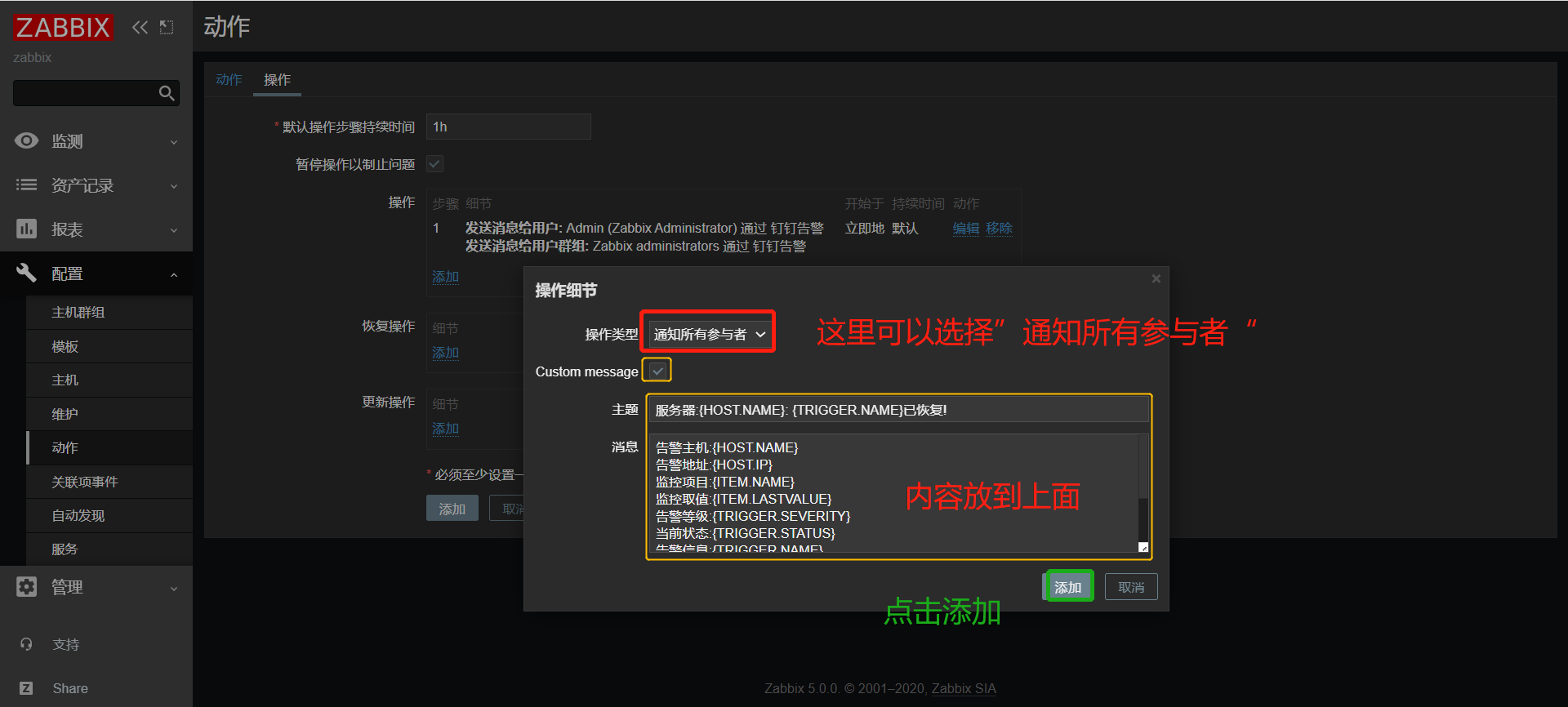
Task: Click 移除 link for operation step 1
Action: tap(999, 229)
